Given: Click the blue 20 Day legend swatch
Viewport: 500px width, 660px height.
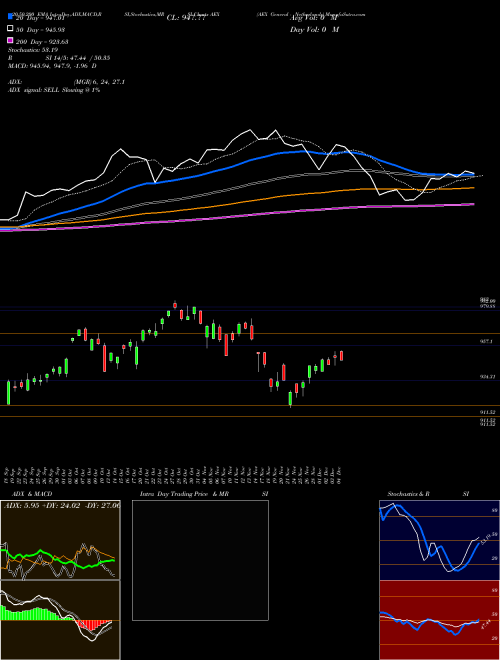Looking at the screenshot, I should coord(10,16).
